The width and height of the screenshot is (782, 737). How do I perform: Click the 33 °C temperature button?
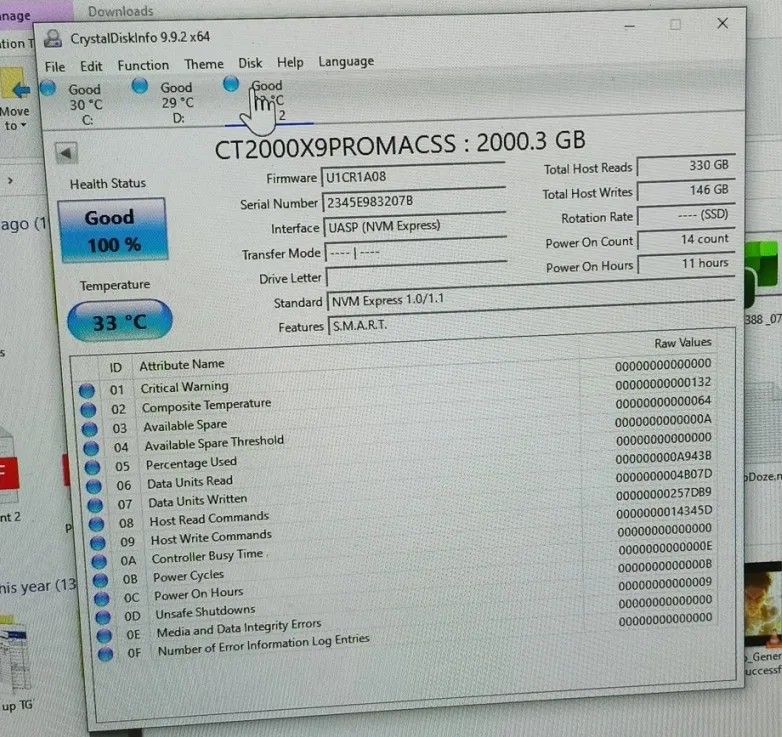click(x=120, y=322)
